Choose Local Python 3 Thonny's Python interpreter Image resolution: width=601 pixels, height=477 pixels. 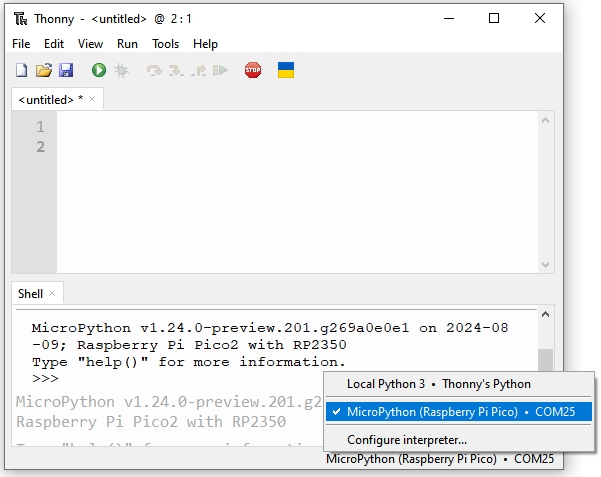click(x=459, y=384)
